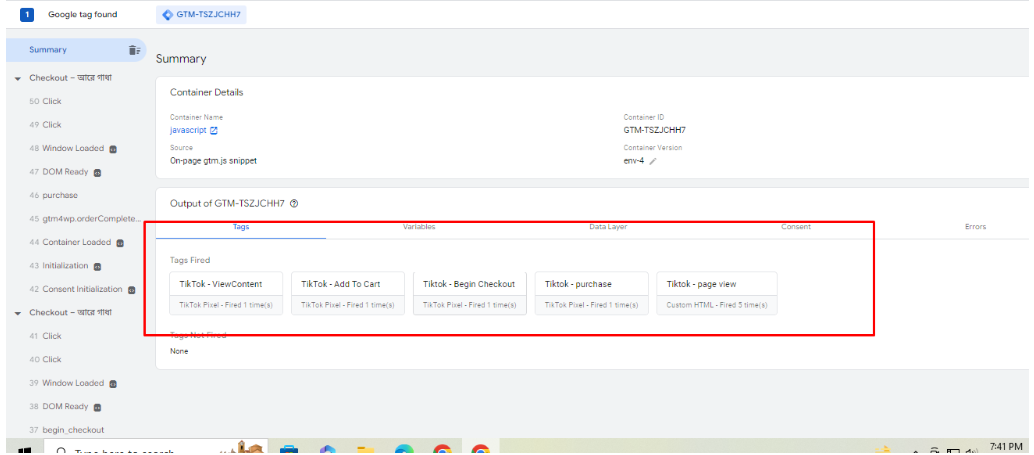
Task: Open the TikTok - ViewContent tag card
Action: [226, 293]
